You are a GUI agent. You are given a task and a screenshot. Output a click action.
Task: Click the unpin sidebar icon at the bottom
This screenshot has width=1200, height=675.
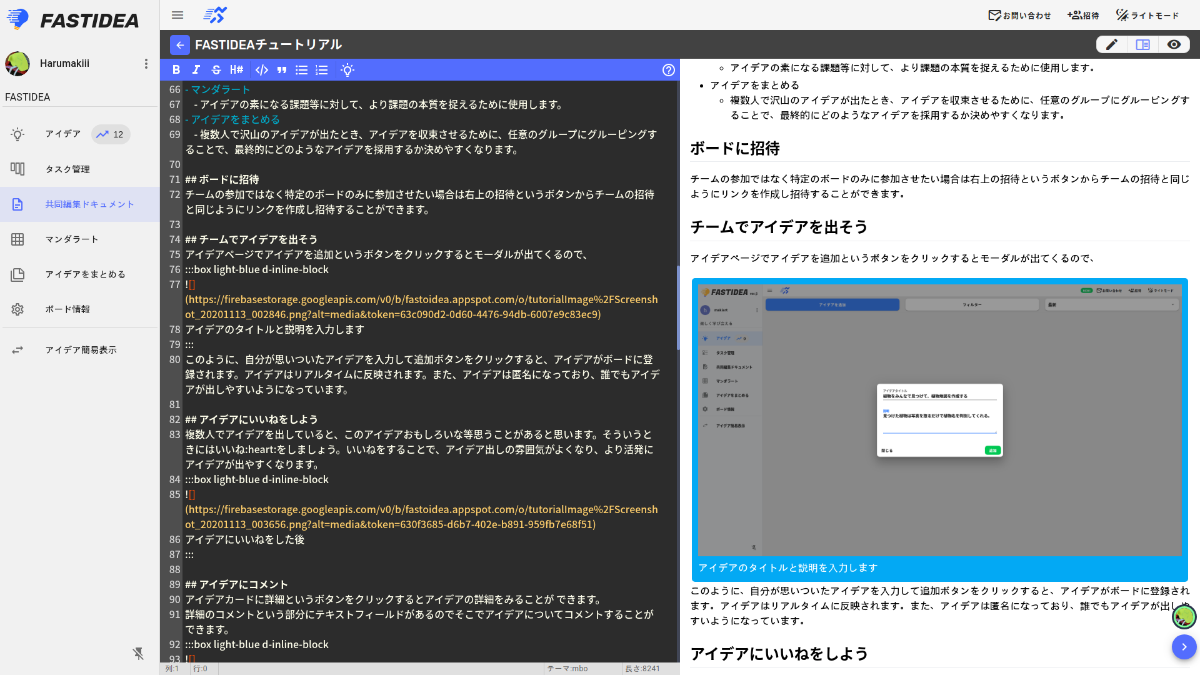pyautogui.click(x=139, y=653)
